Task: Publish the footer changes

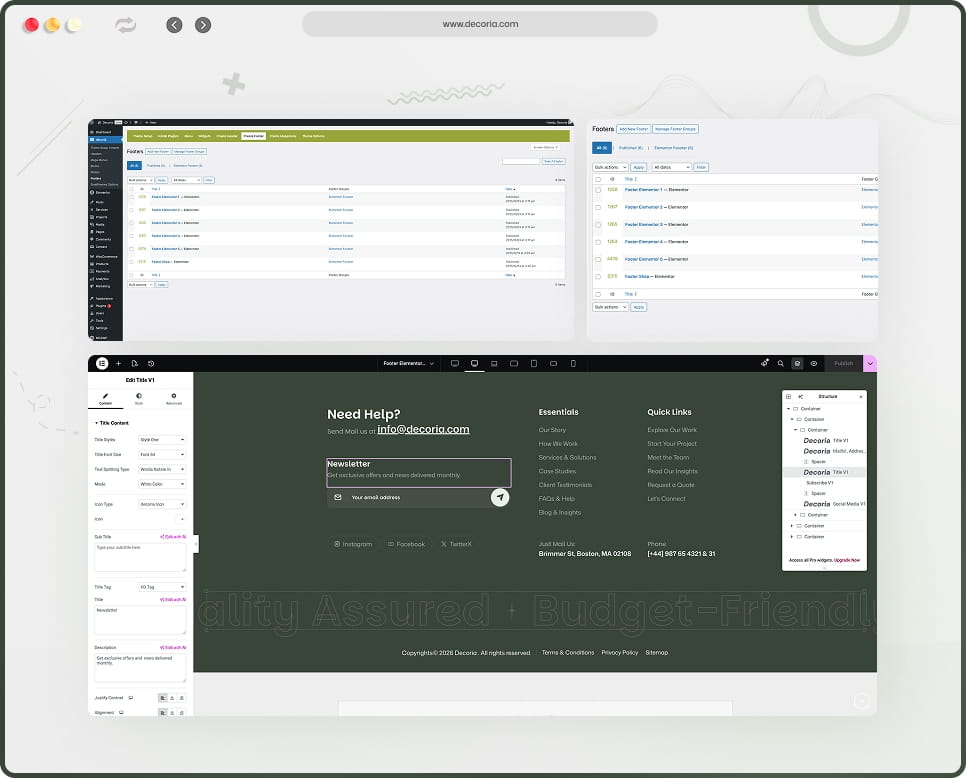Action: tap(843, 363)
